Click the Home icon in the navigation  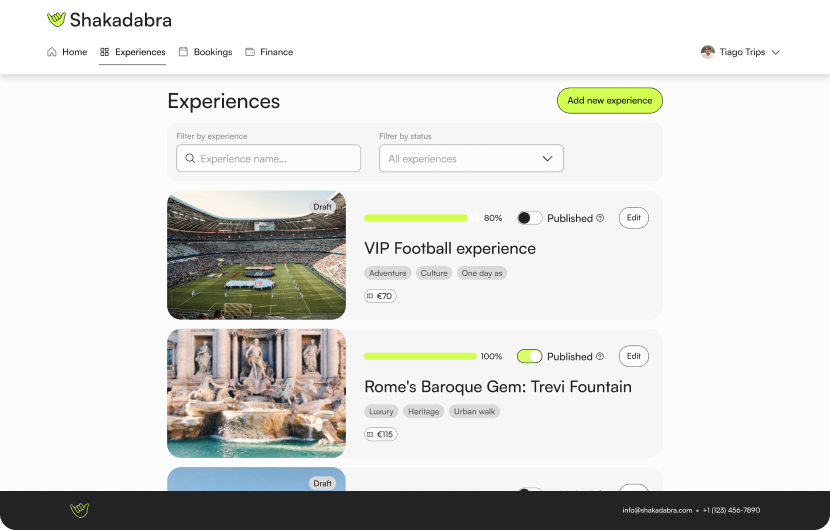pos(52,52)
